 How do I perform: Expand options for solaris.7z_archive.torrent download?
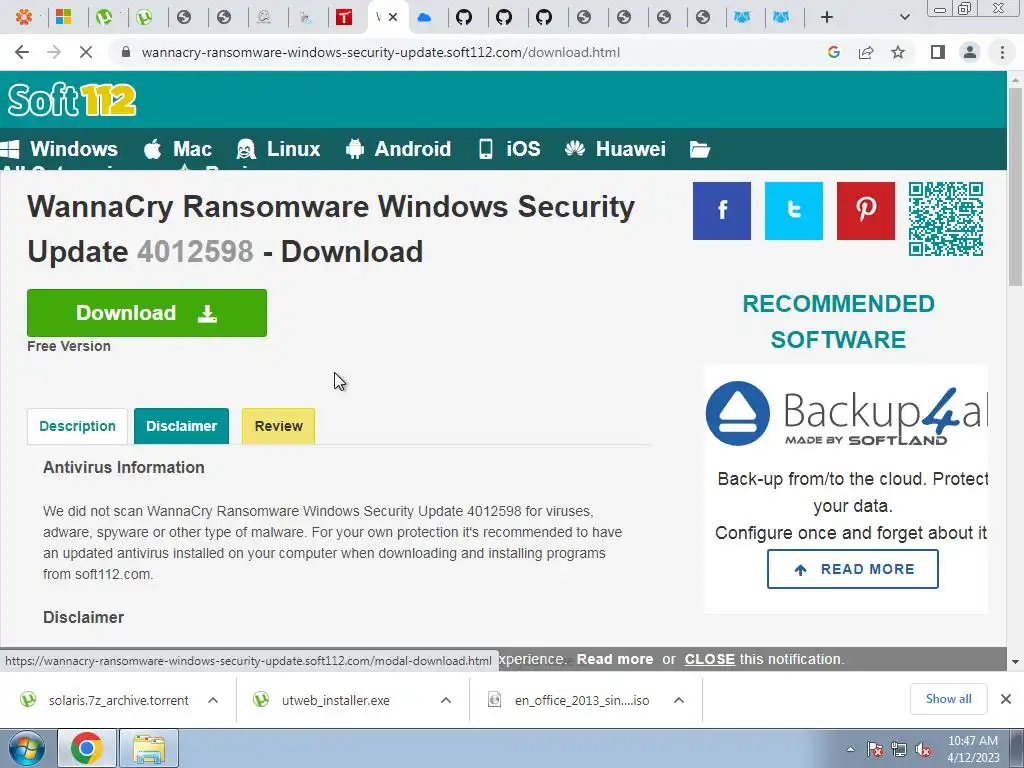tap(213, 700)
